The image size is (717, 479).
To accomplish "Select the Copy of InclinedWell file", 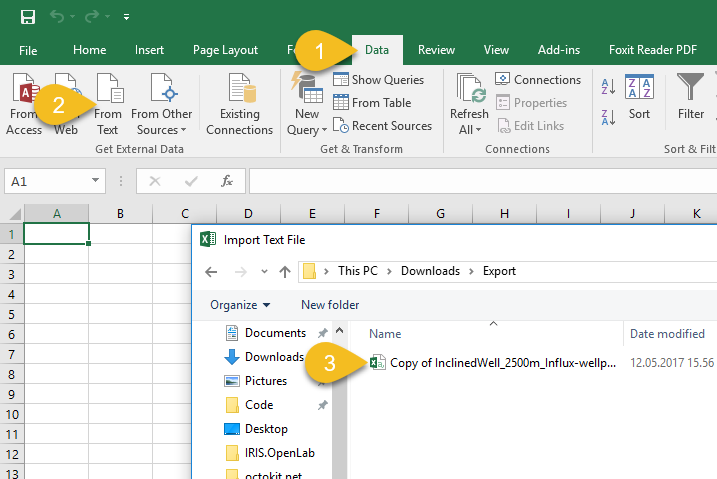I will point(493,363).
